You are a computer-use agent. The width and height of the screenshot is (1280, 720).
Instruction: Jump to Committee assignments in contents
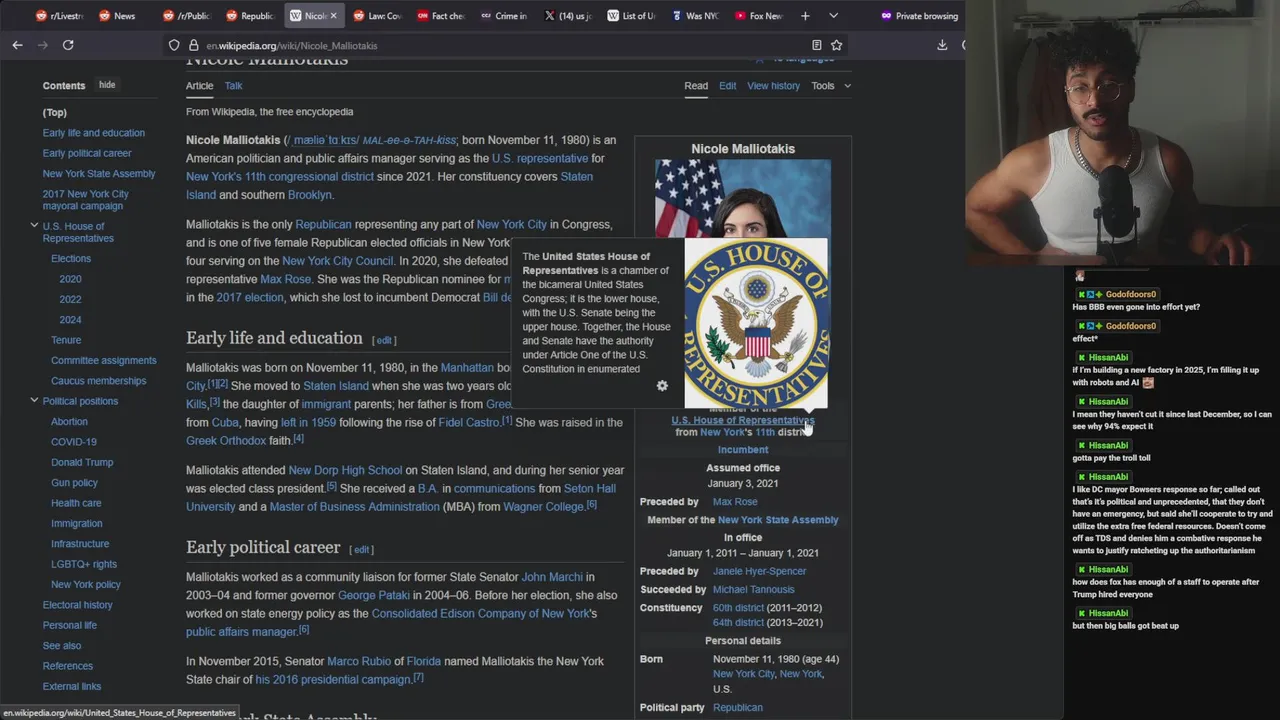click(104, 360)
